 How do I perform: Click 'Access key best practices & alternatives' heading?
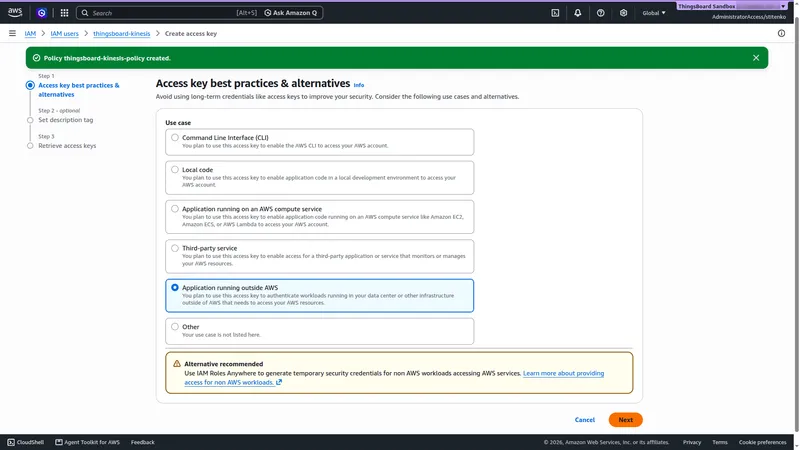253,83
